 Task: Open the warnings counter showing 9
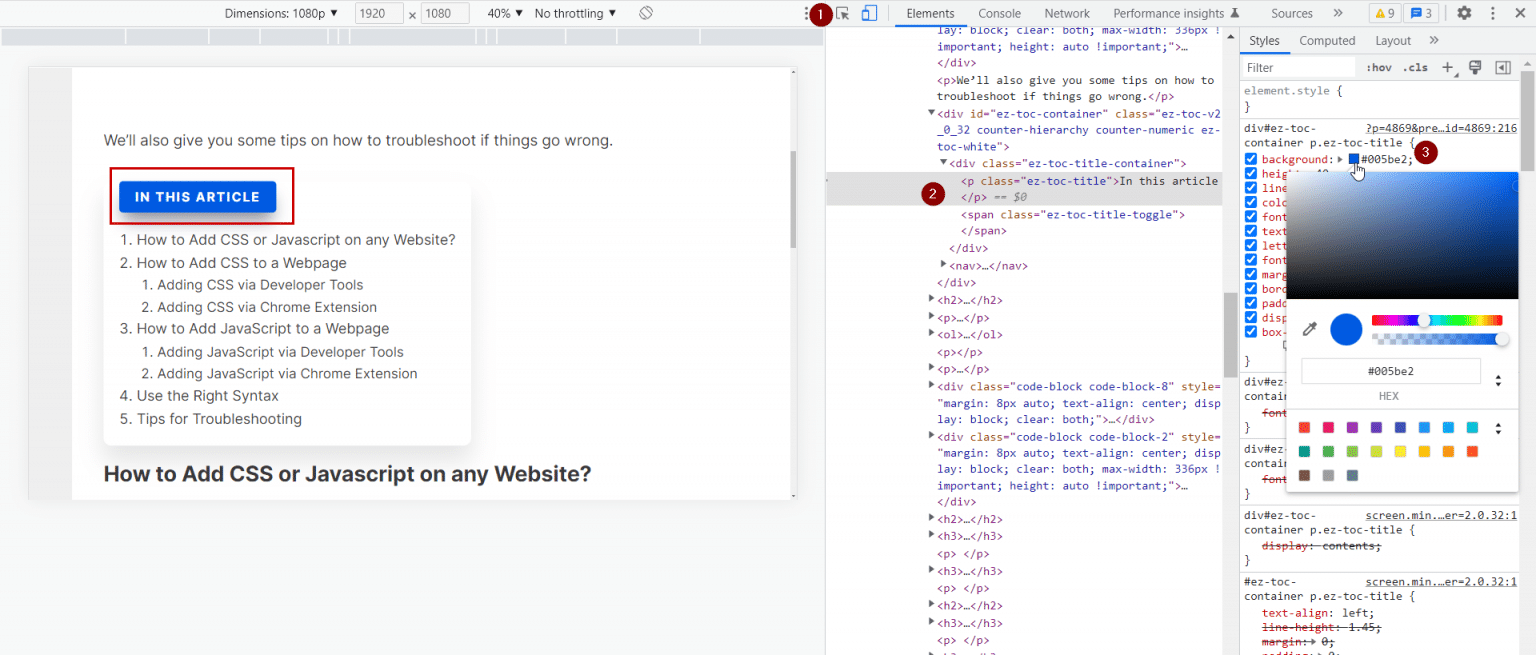click(x=1384, y=13)
